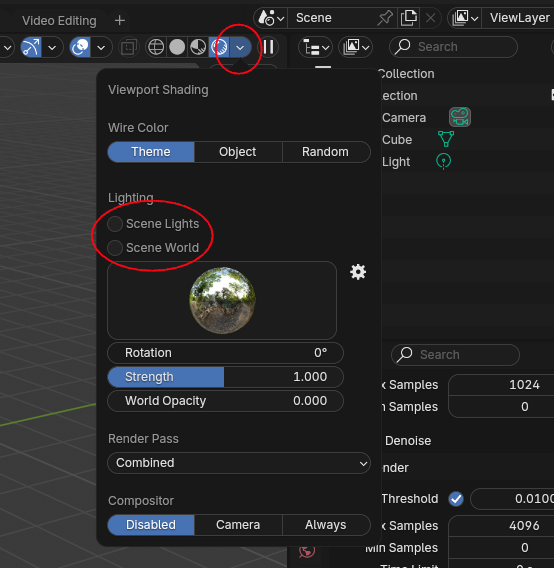Set wire color to Random

coord(326,152)
